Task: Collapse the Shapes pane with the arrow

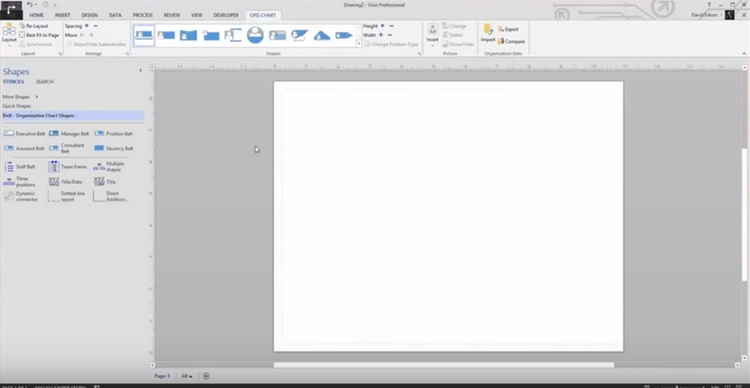Action: 140,71
